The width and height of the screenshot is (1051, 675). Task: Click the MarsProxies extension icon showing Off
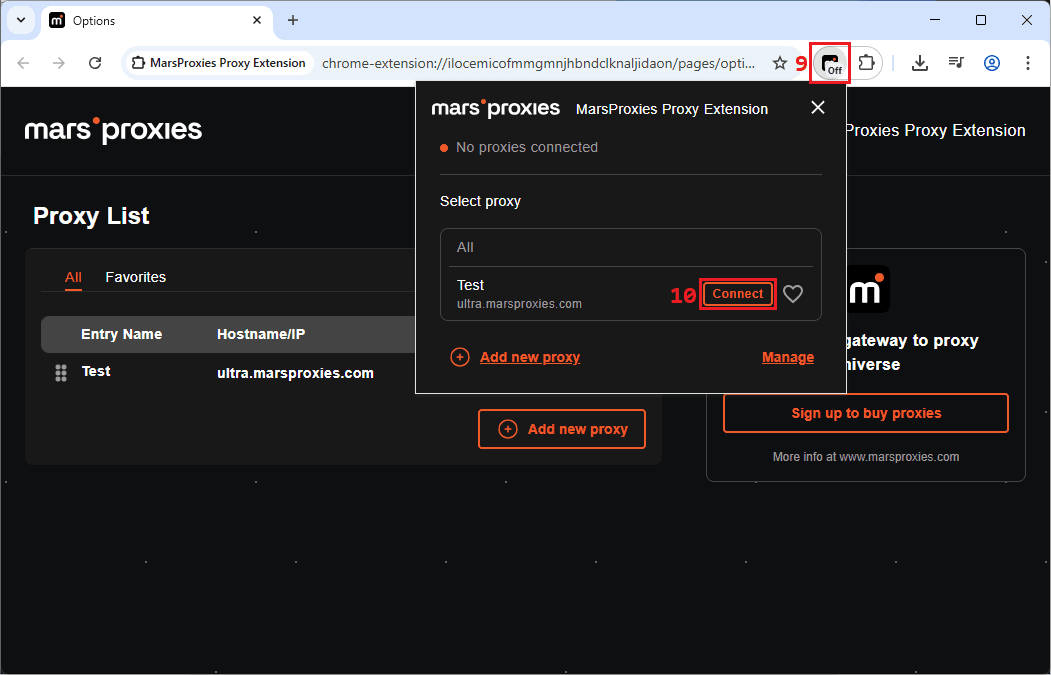pyautogui.click(x=830, y=63)
